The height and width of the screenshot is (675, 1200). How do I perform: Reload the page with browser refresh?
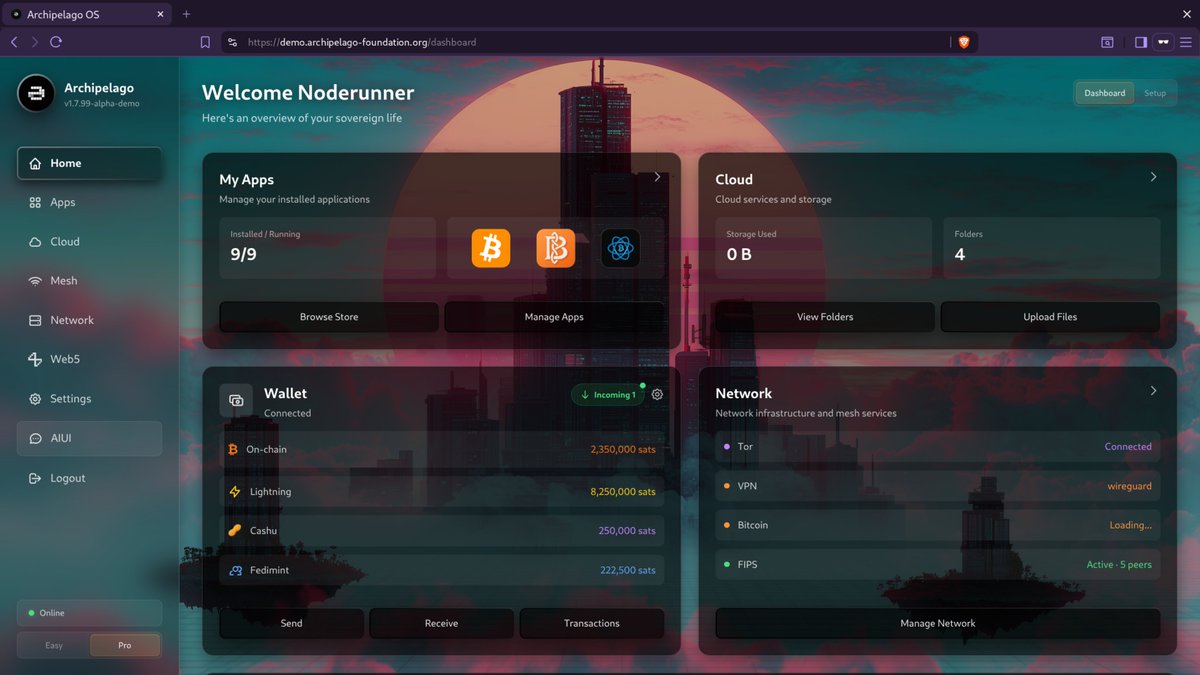click(56, 42)
